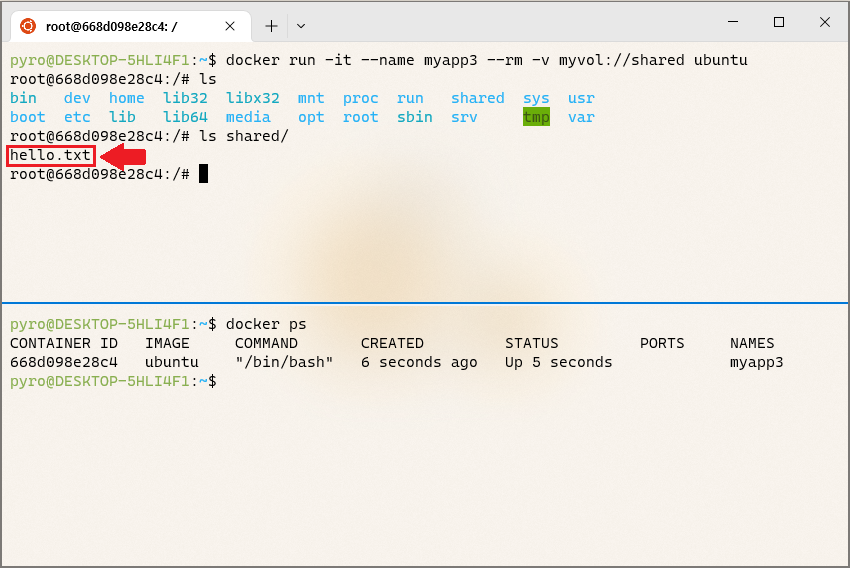Click the 'shared' directory name in ls output
850x568 pixels.
[478, 98]
